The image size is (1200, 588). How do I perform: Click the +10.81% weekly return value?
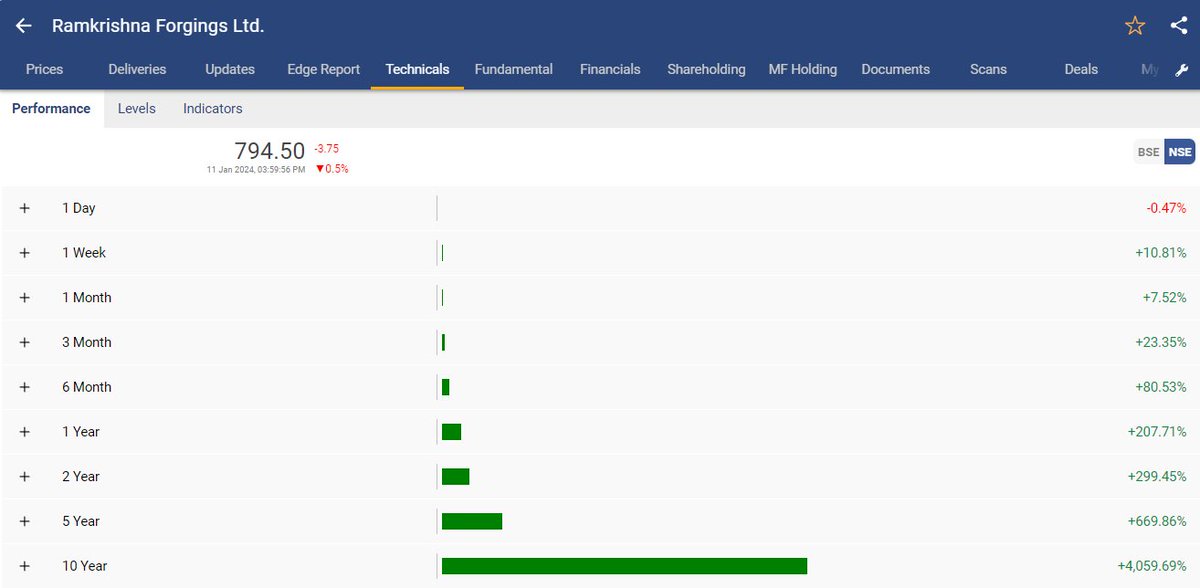[1160, 253]
